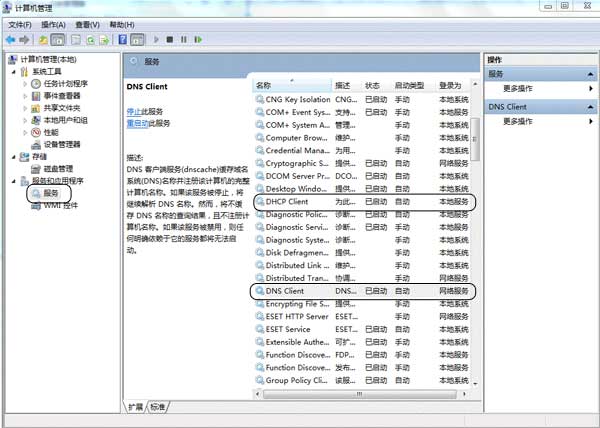Switch to the 标准 tab
Image resolution: width=600 pixels, height=428 pixels.
tap(157, 407)
